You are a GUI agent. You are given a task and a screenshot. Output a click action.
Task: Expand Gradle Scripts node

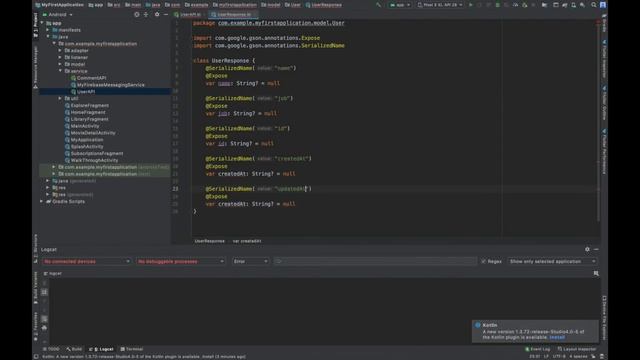(42, 201)
